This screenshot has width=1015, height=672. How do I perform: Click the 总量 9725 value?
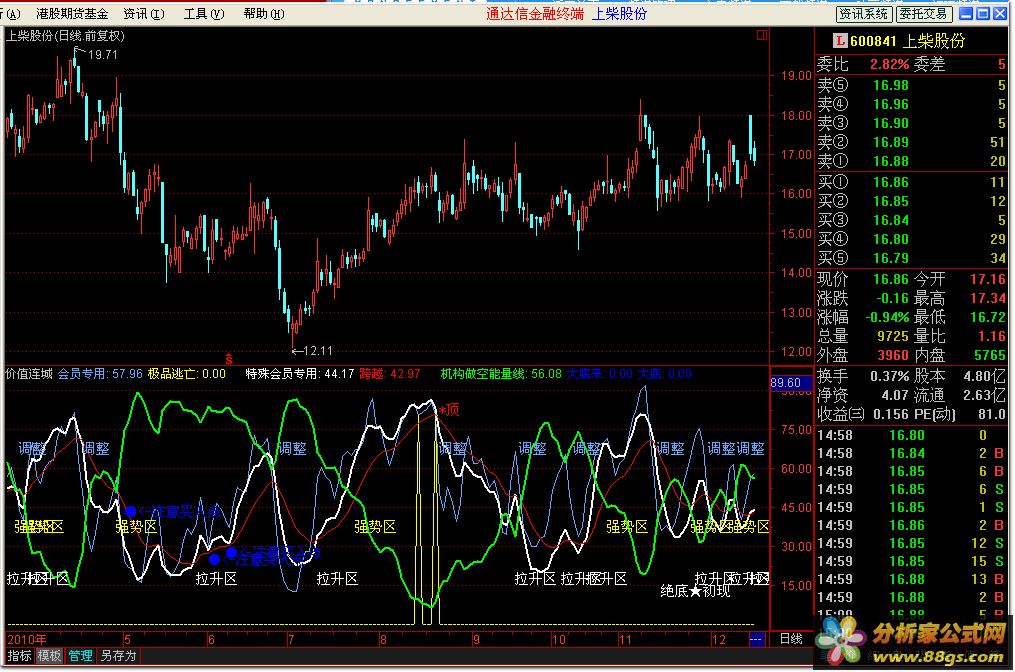893,336
